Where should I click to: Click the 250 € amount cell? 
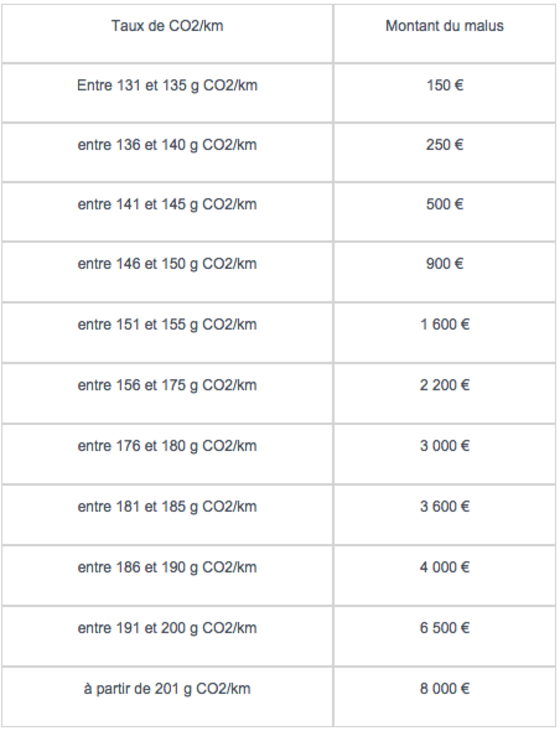coord(444,152)
